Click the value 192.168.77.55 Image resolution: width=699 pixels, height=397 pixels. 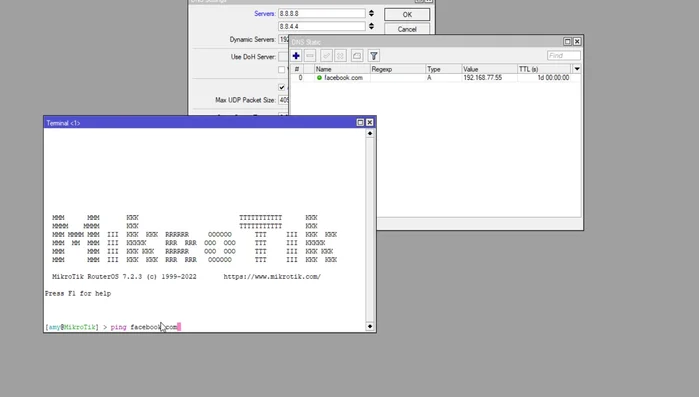(x=482, y=78)
